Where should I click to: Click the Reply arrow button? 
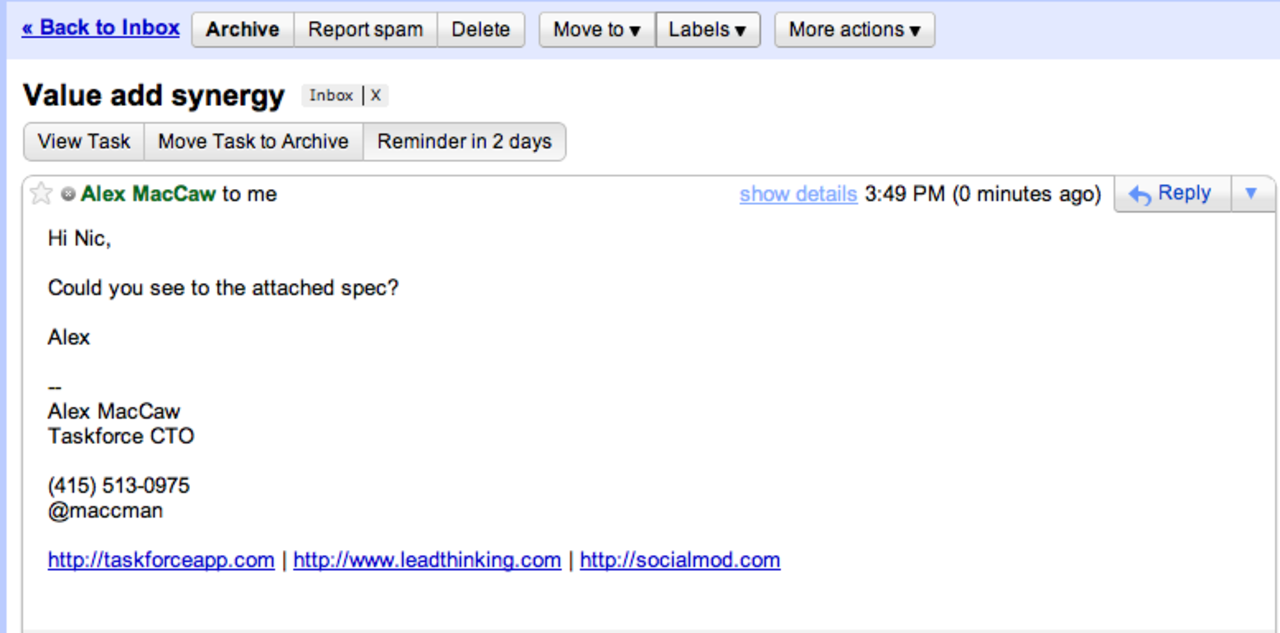tap(1169, 194)
